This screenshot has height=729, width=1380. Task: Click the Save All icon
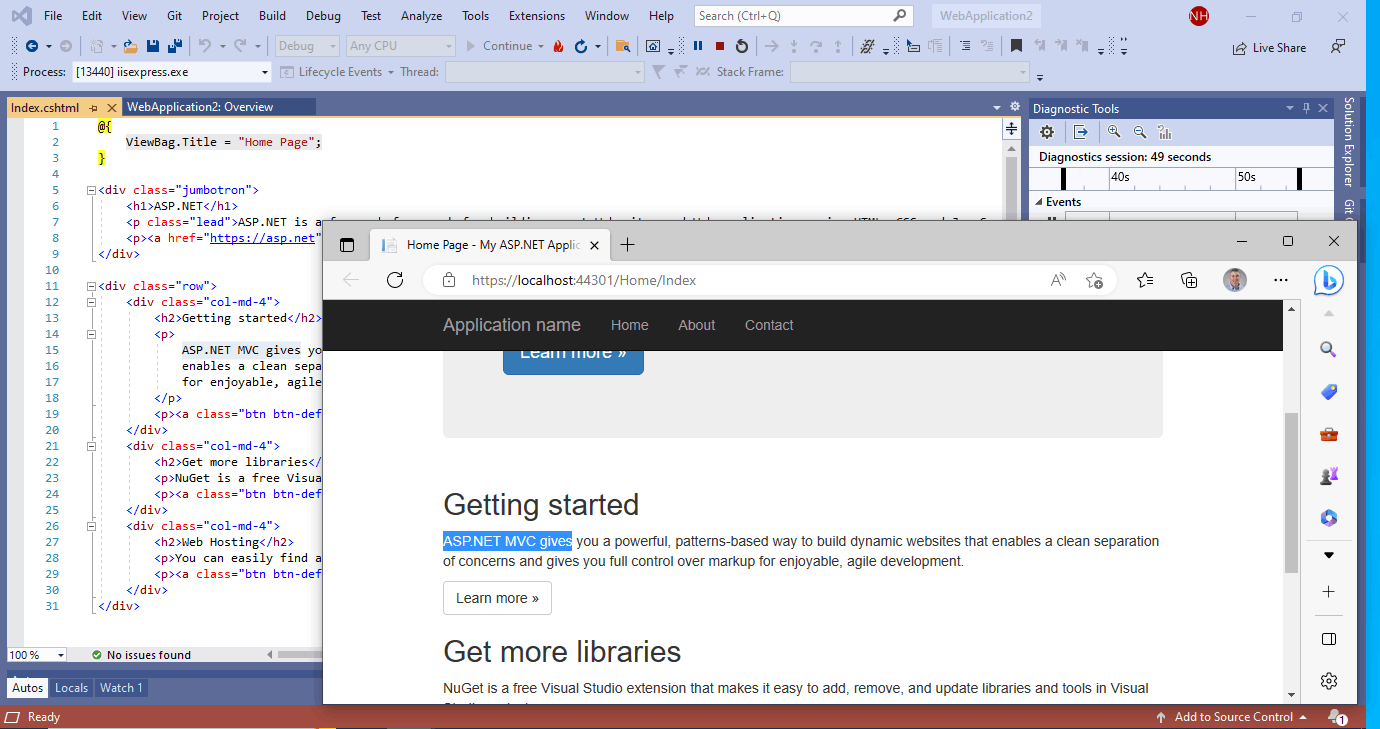tap(174, 46)
